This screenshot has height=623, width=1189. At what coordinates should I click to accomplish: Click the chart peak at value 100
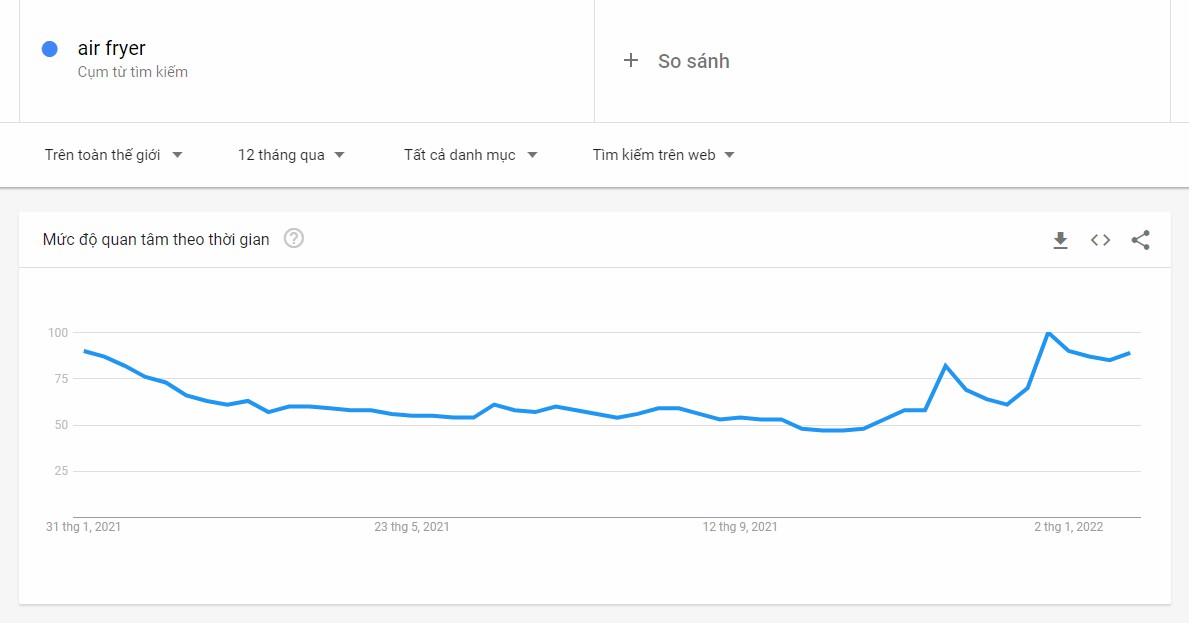pos(1048,333)
